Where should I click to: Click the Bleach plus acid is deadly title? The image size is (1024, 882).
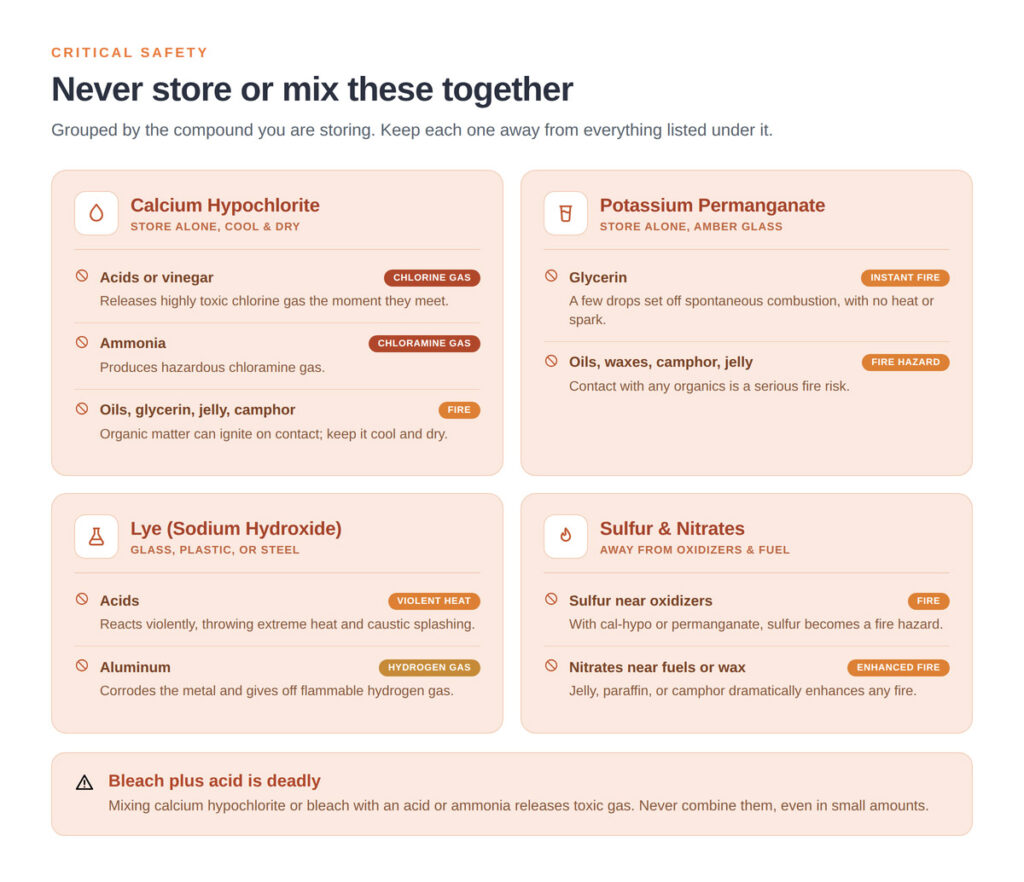[x=214, y=781]
